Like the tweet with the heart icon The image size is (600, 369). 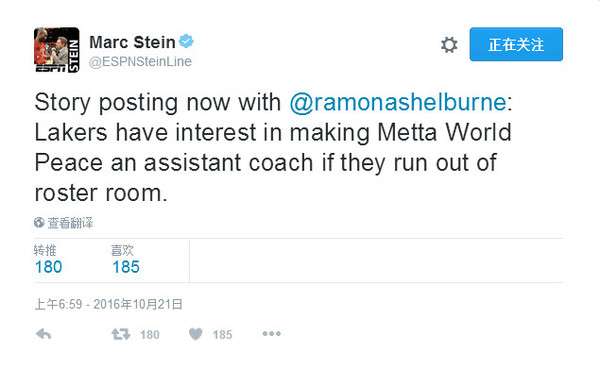(x=196, y=334)
